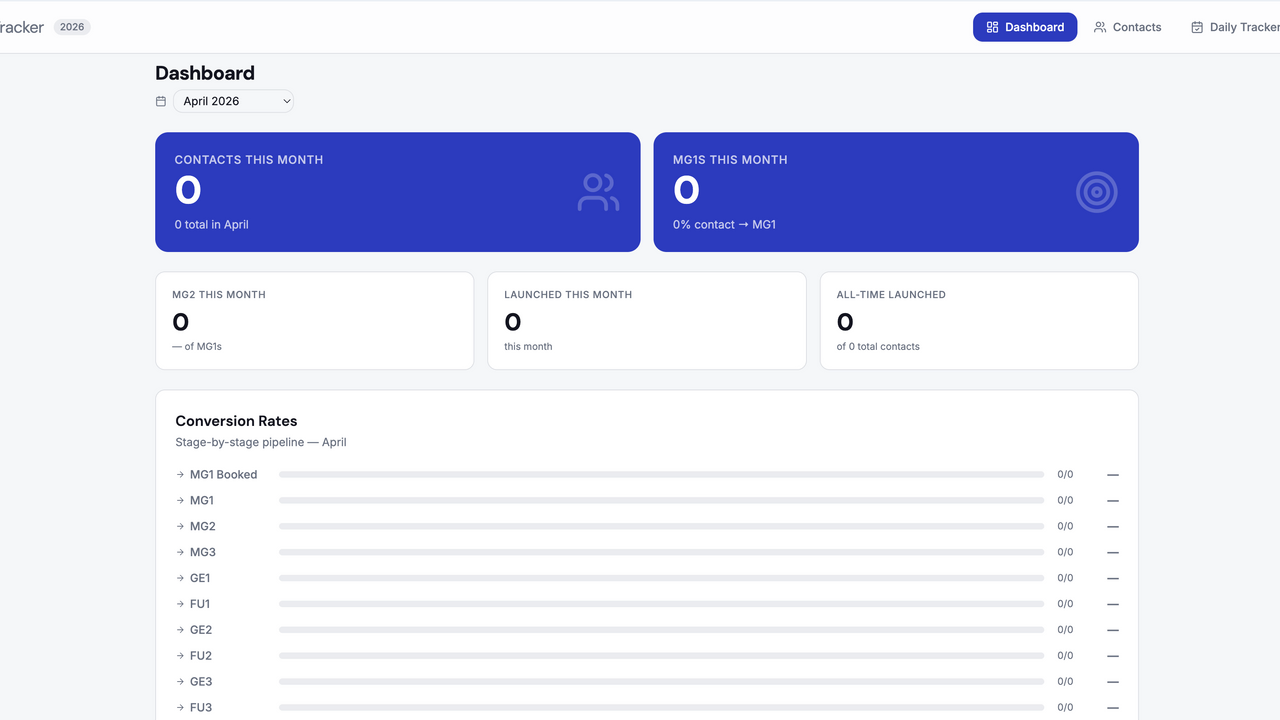Click the arrow icon beside FU1
The width and height of the screenshot is (1280, 720).
(x=180, y=605)
